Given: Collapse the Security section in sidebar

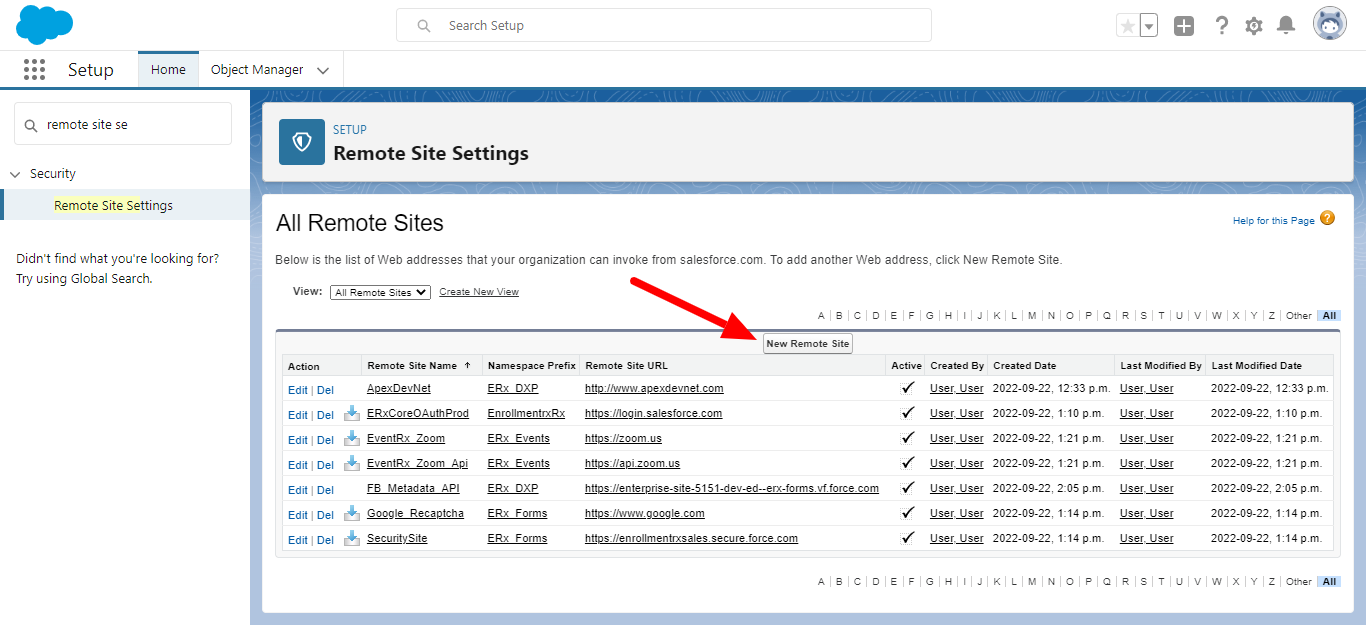Looking at the screenshot, I should [15, 174].
